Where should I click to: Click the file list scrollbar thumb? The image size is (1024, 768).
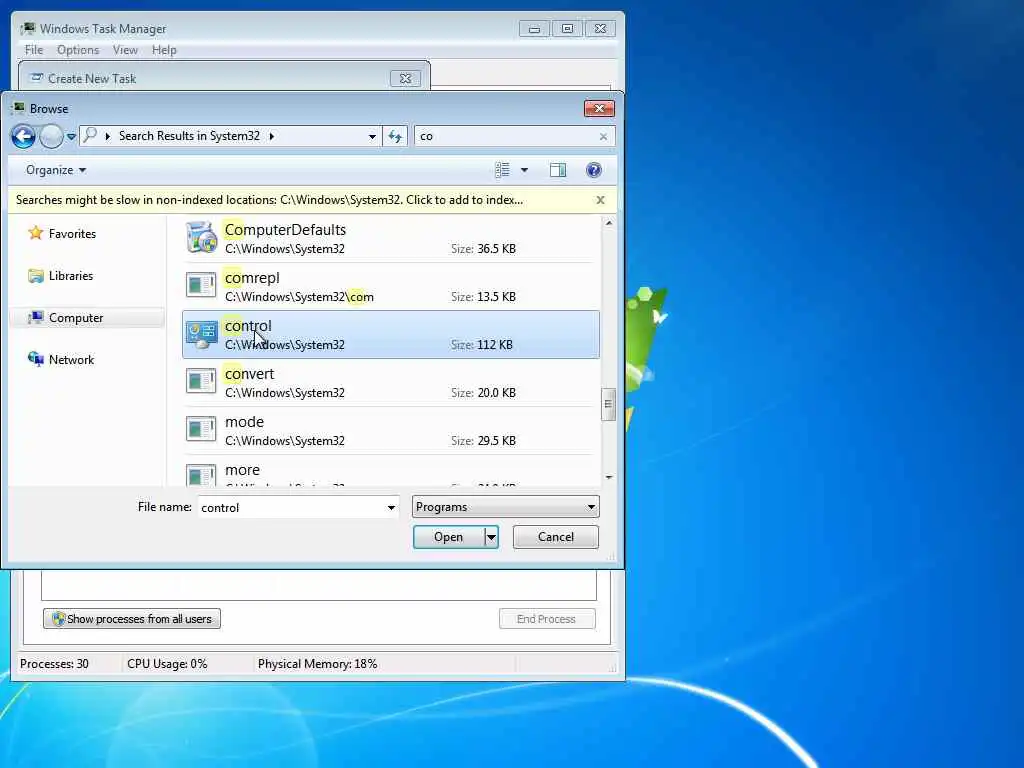(608, 404)
